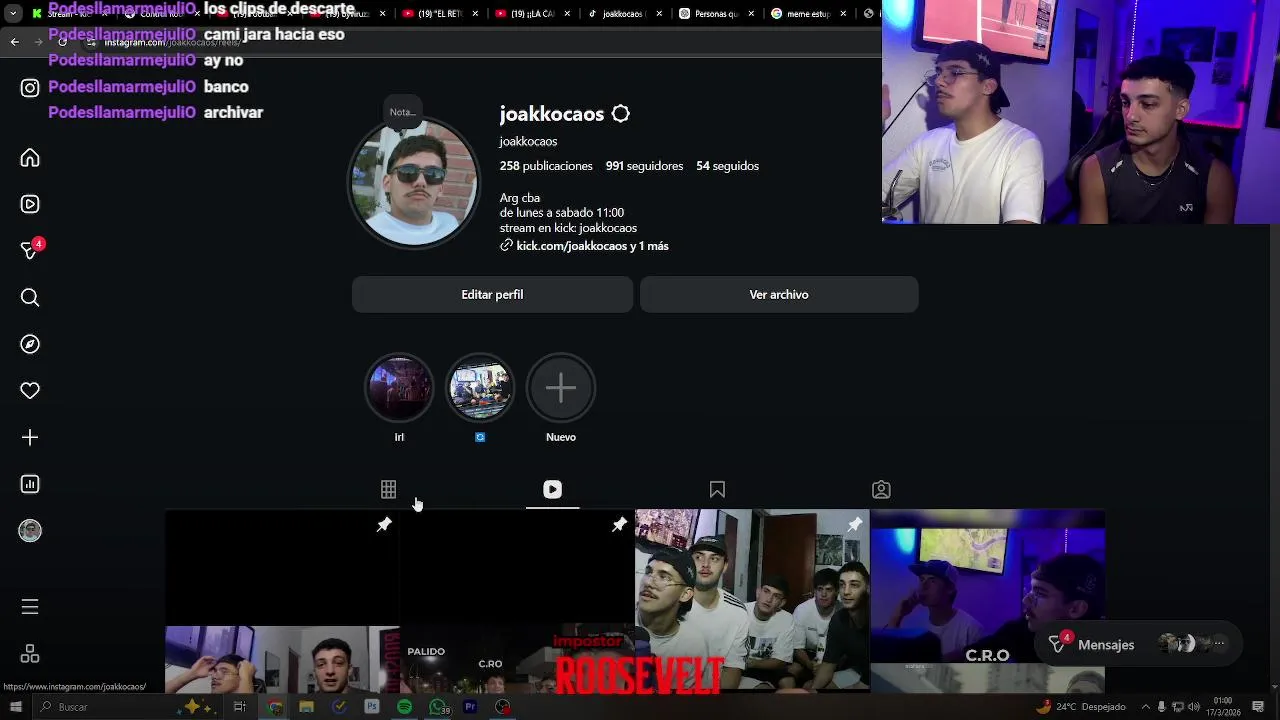Open the Irl story highlight
The height and width of the screenshot is (720, 1280).
(399, 388)
